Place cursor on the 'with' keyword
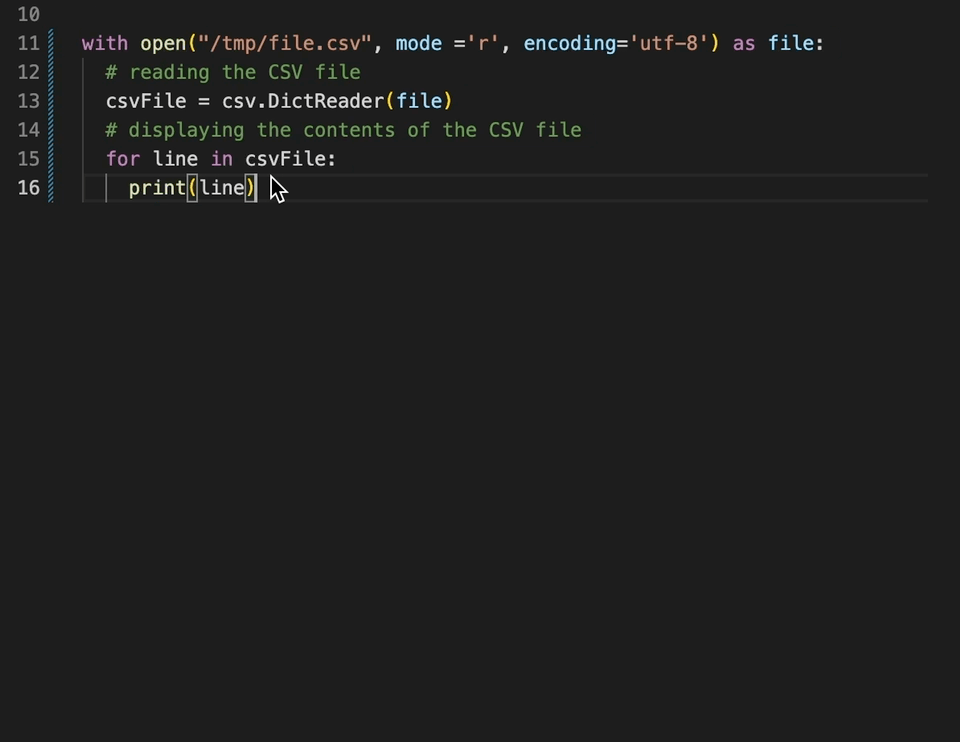 pos(105,43)
